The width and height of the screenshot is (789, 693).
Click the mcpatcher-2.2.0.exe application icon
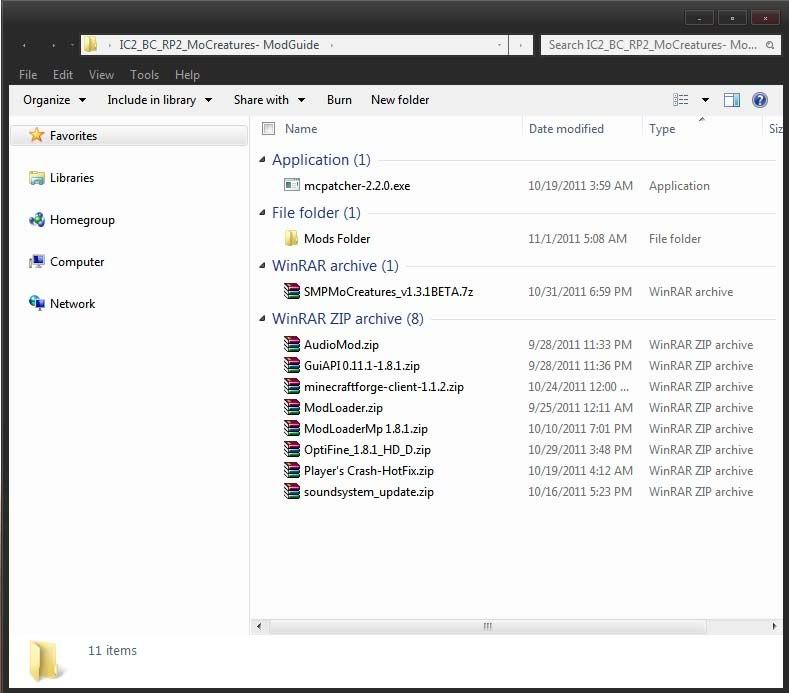(291, 185)
